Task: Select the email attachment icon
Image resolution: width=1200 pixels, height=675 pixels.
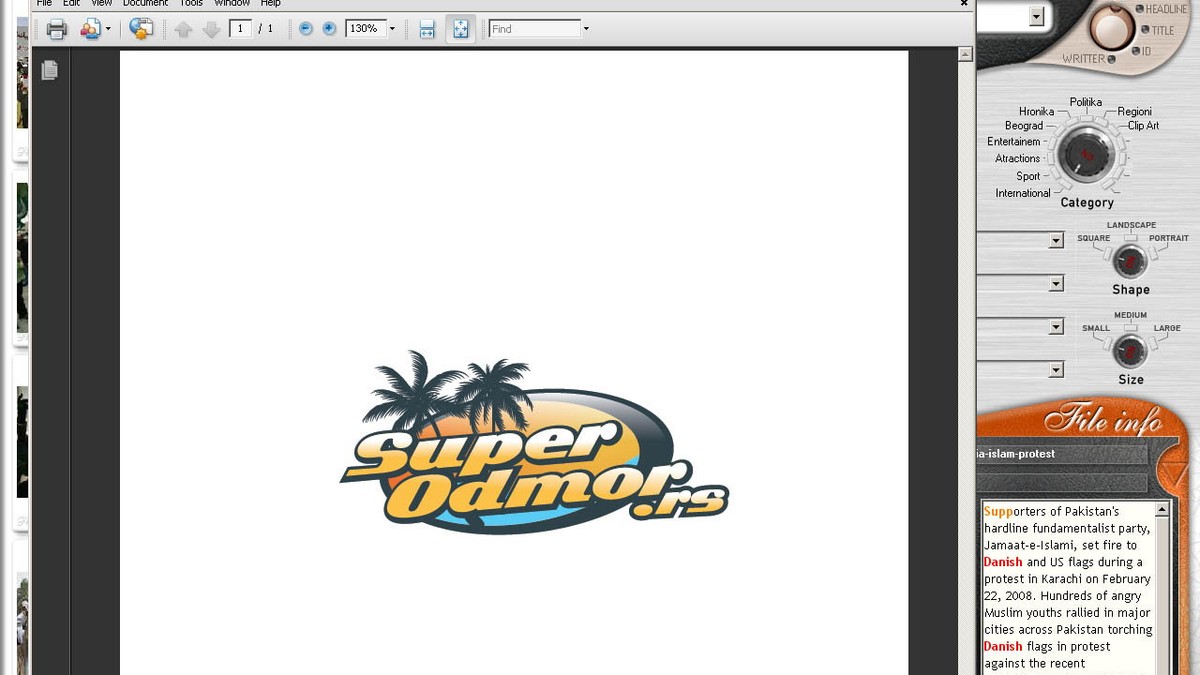Action: 88,29
